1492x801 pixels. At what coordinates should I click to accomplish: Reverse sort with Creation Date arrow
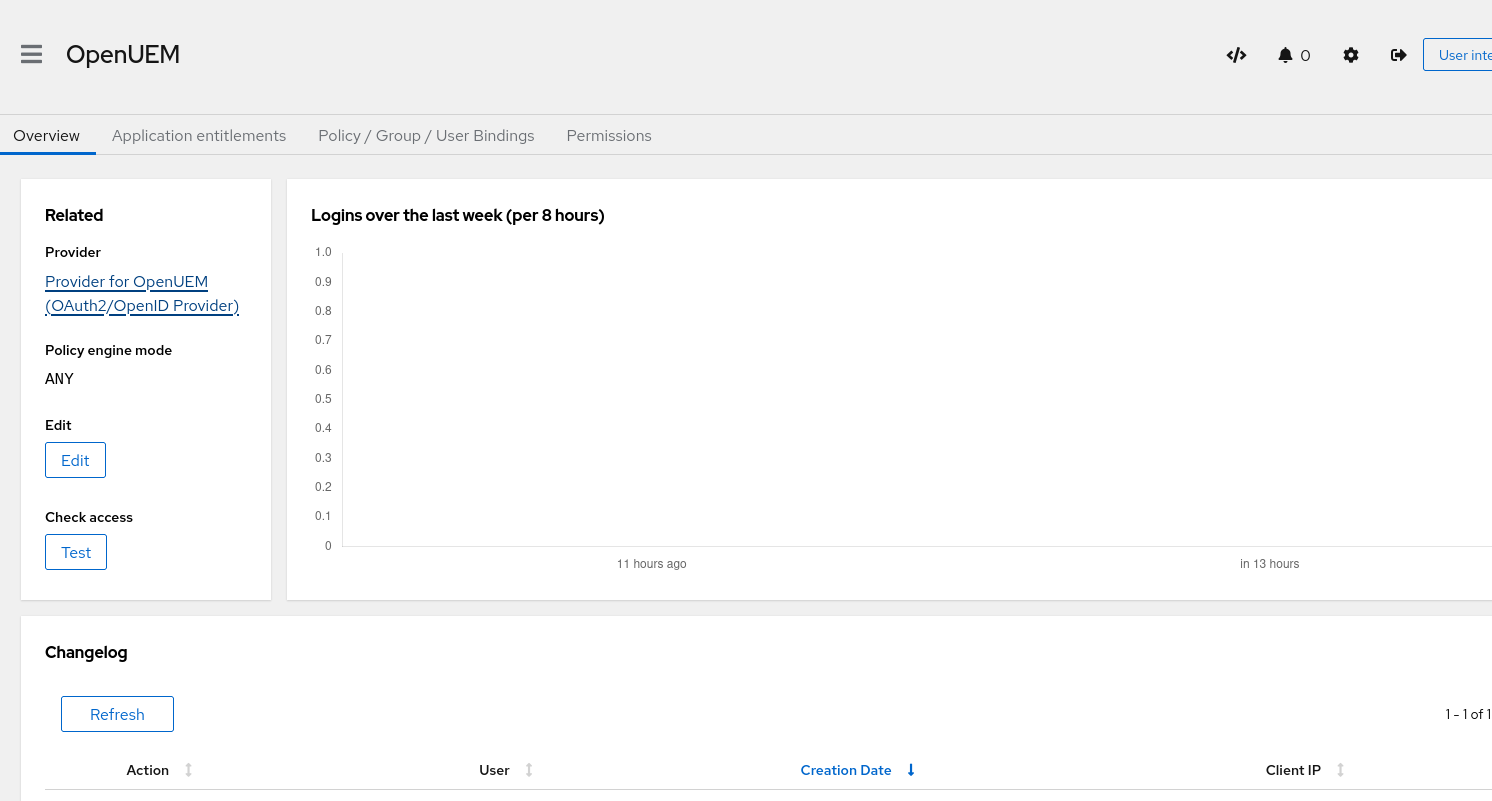pyautogui.click(x=911, y=770)
